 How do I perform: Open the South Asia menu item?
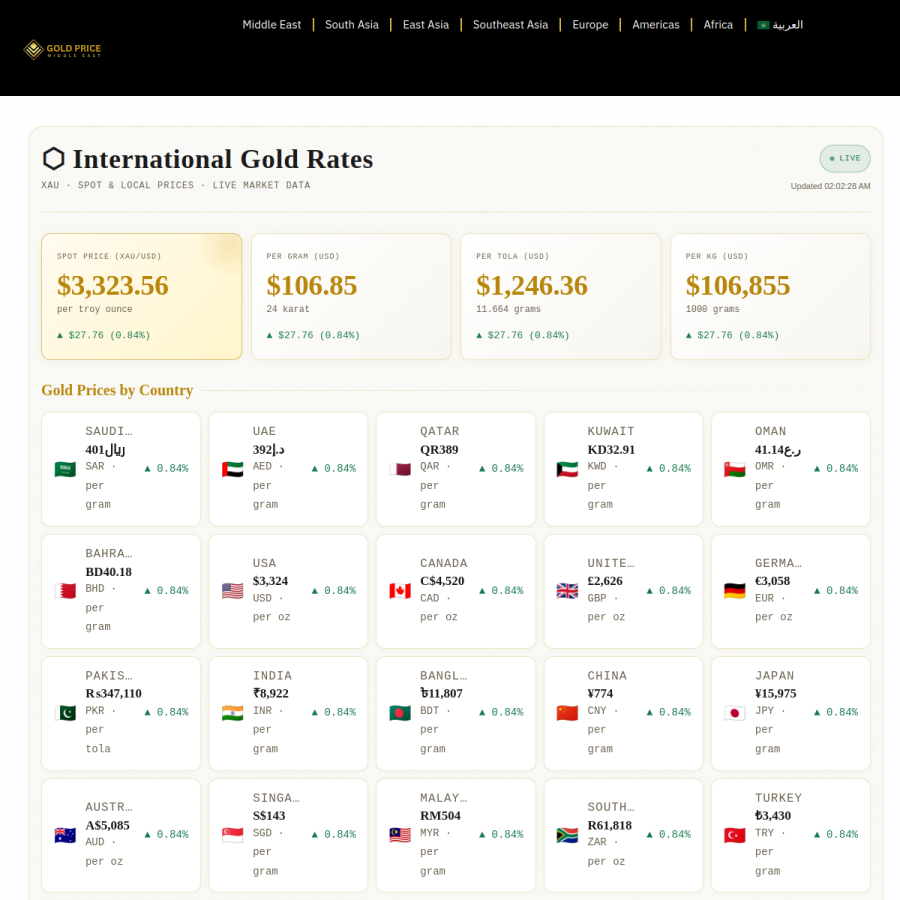pyautogui.click(x=352, y=25)
